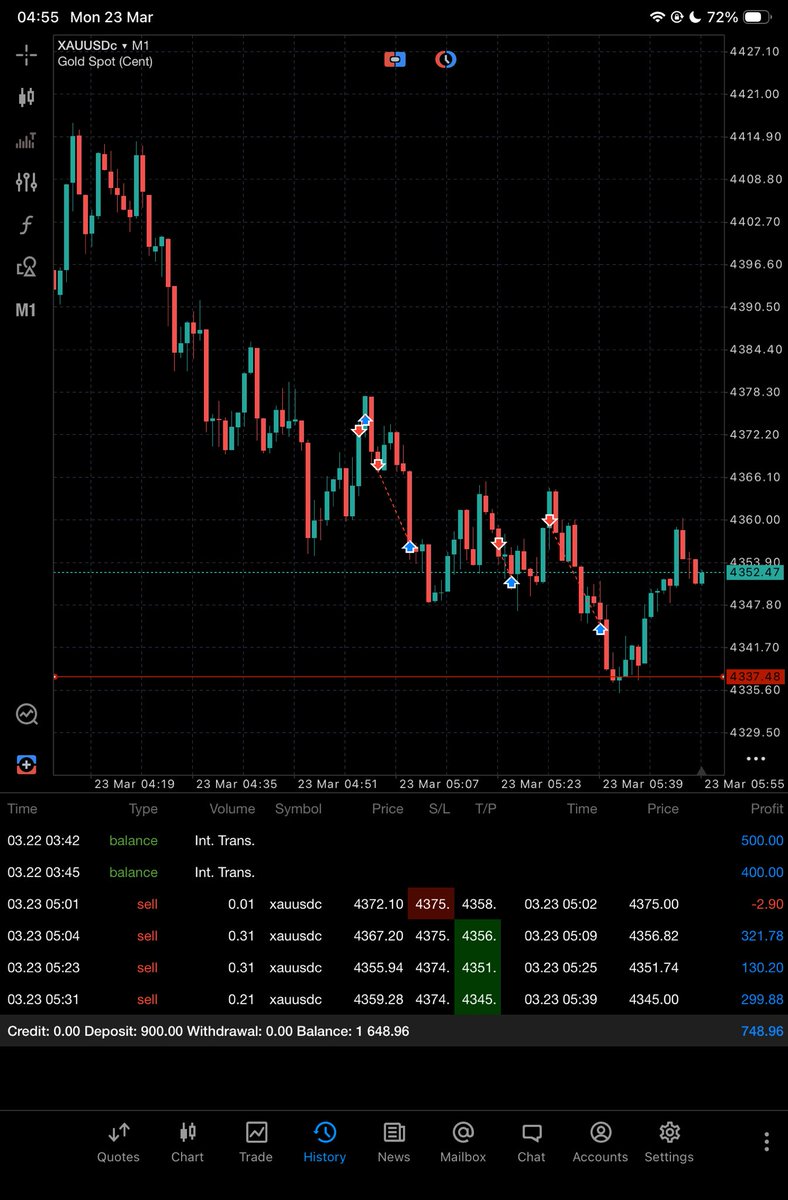Open the News tab
The height and width of the screenshot is (1200, 788).
(394, 1142)
